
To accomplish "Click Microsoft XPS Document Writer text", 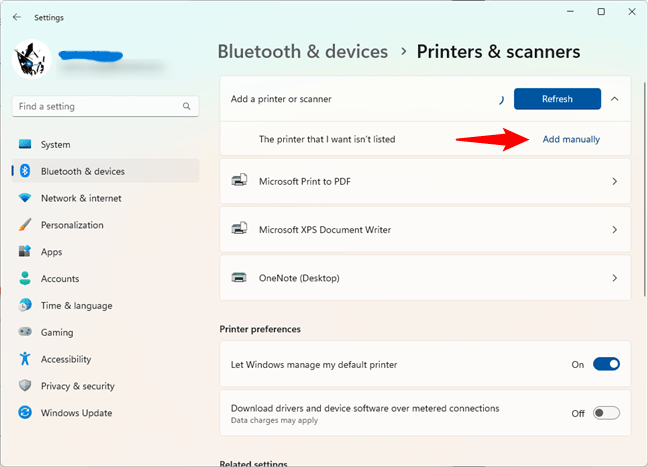I will 325,230.
